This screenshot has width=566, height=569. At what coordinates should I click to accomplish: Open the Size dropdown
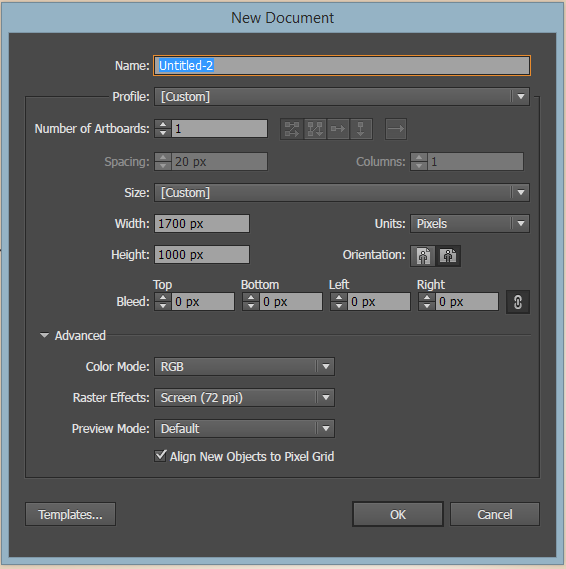tap(342, 193)
